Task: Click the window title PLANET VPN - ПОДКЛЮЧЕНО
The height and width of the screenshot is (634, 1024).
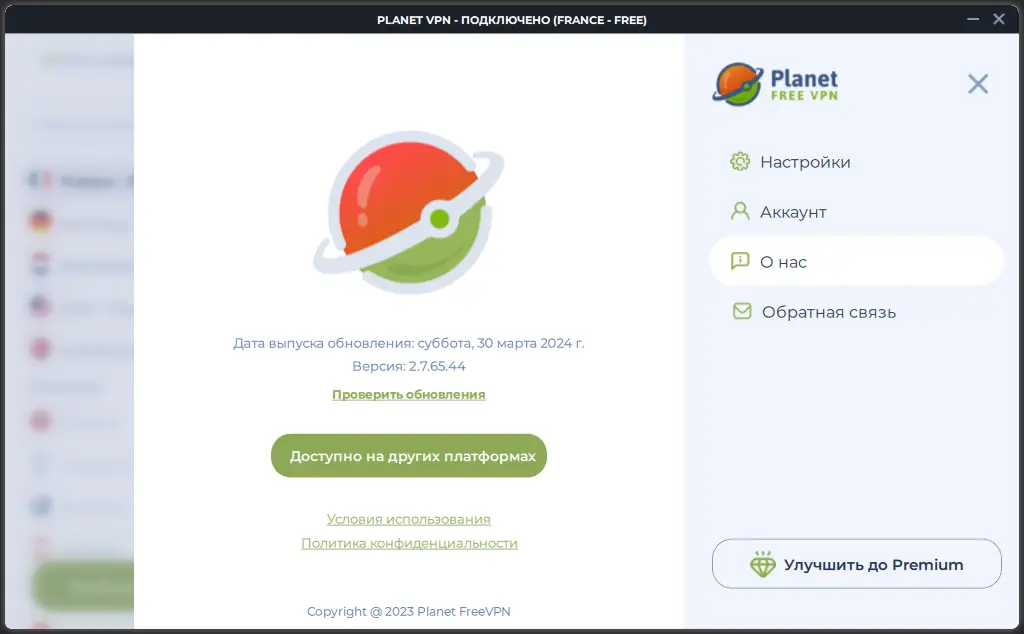Action: coord(512,20)
